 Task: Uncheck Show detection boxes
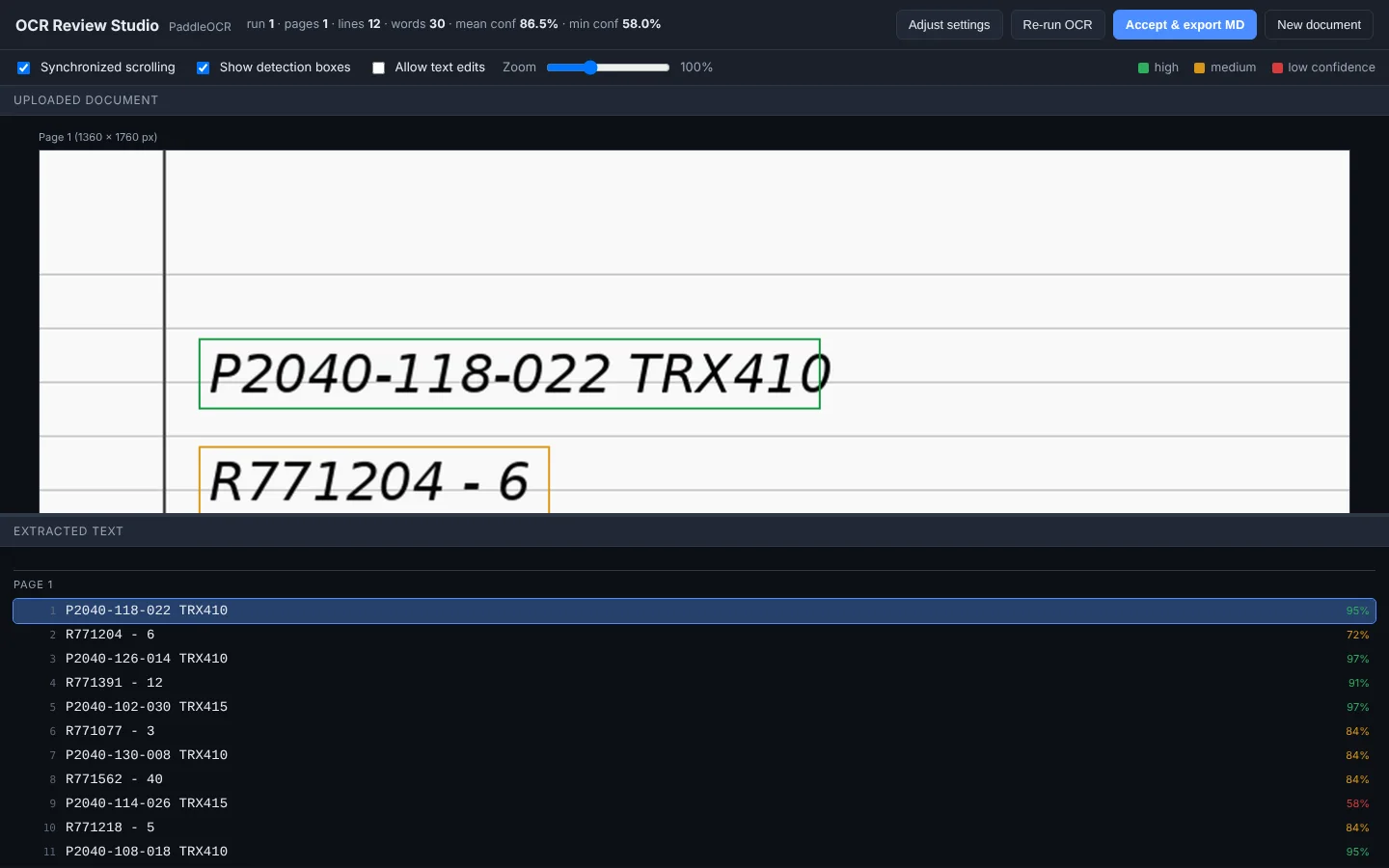[x=203, y=68]
